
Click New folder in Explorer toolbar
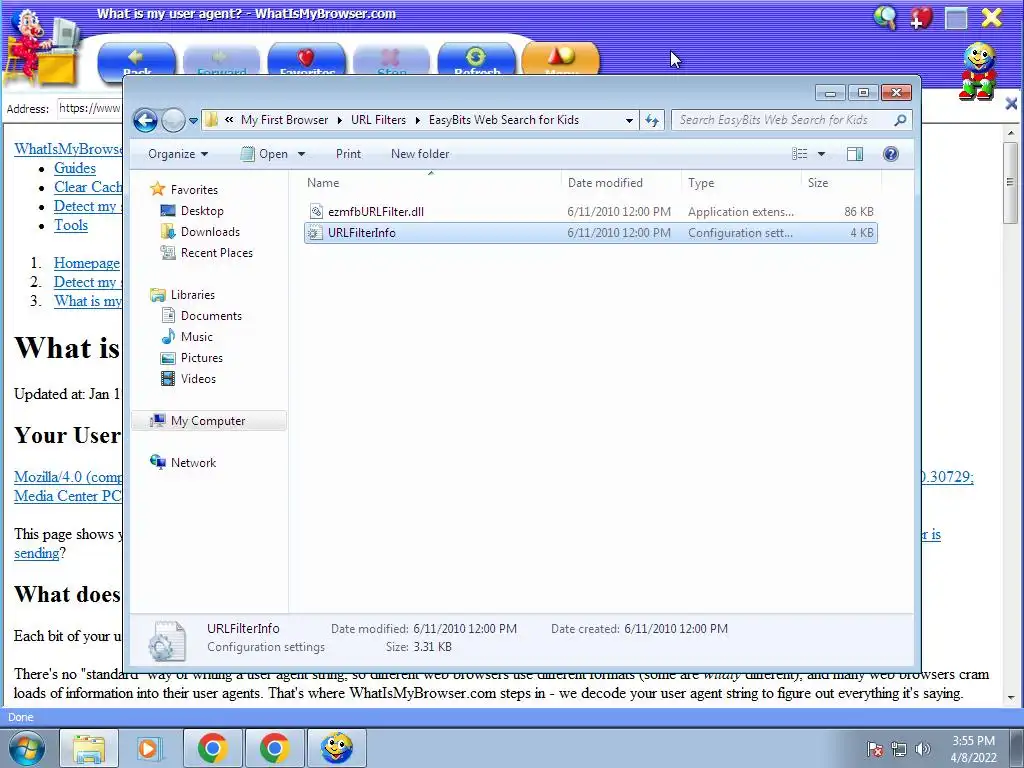pyautogui.click(x=420, y=154)
